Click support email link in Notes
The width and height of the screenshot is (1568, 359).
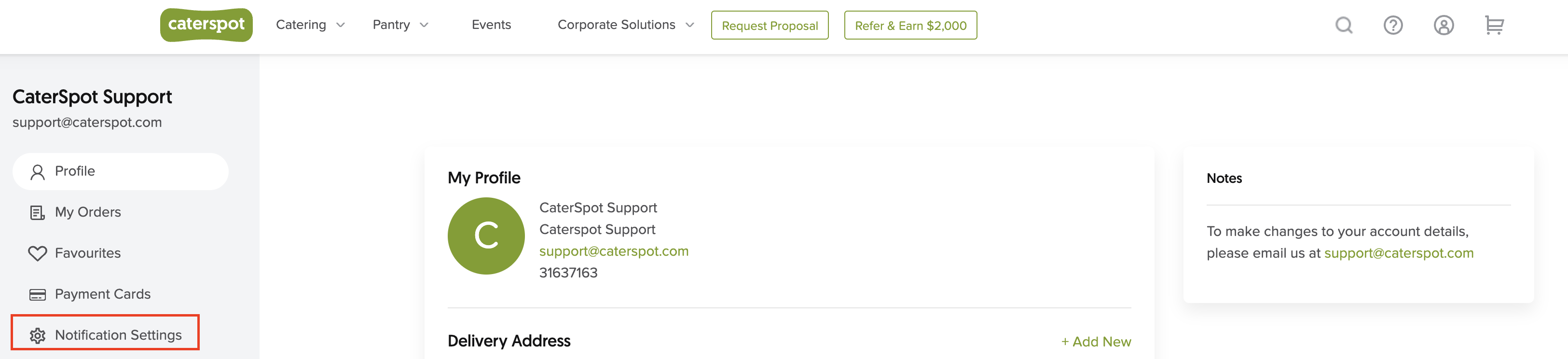(1399, 253)
